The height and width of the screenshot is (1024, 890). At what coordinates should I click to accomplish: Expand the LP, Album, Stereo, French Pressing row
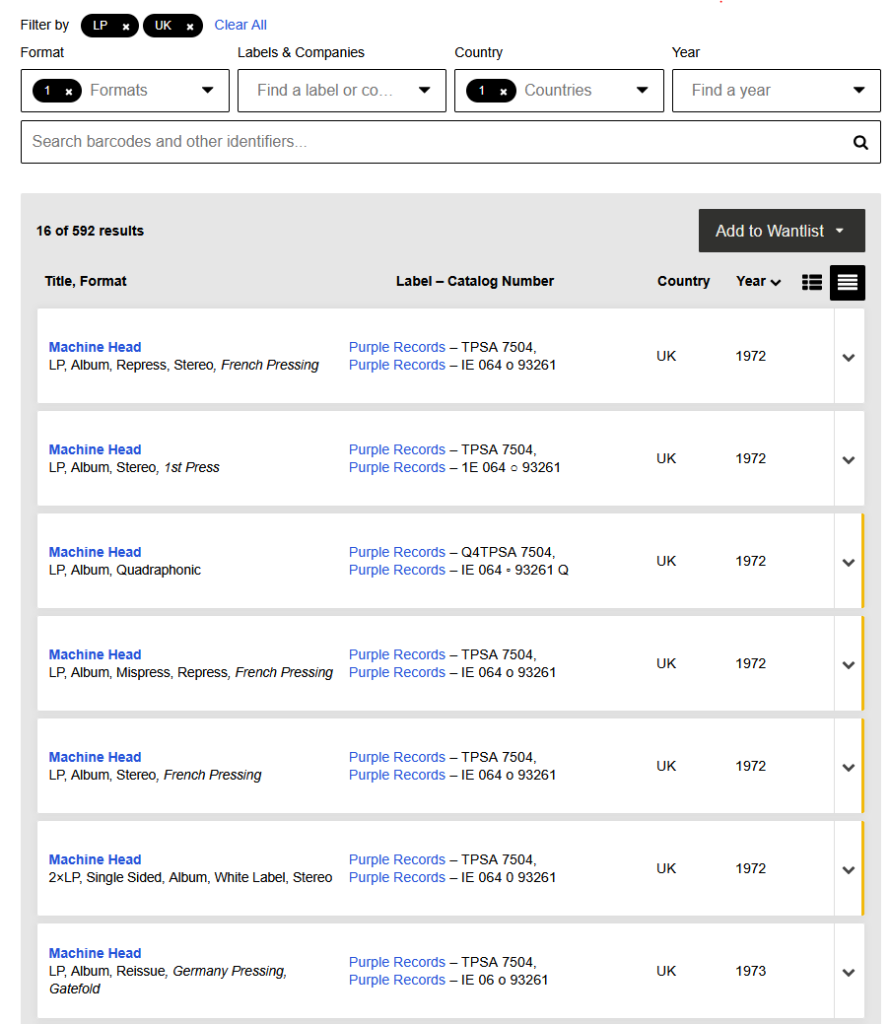tap(848, 767)
